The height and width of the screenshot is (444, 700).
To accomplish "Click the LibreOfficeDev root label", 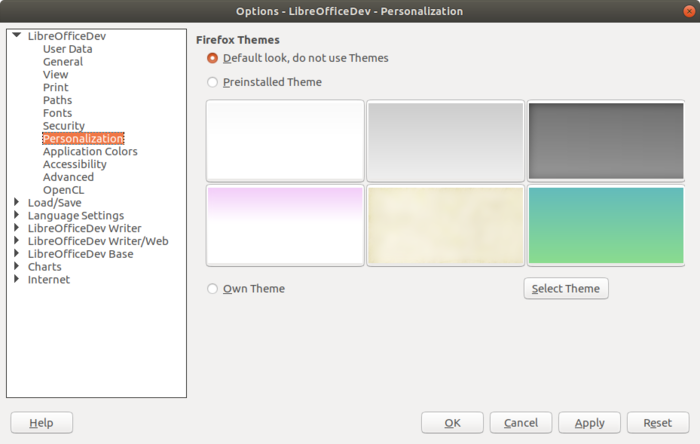I will click(67, 36).
